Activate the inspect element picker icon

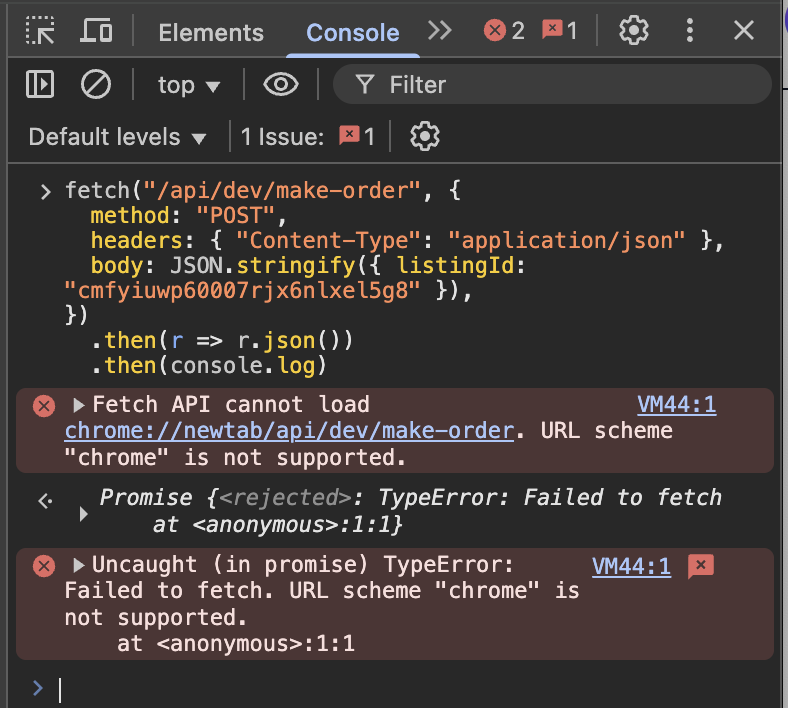click(x=40, y=31)
